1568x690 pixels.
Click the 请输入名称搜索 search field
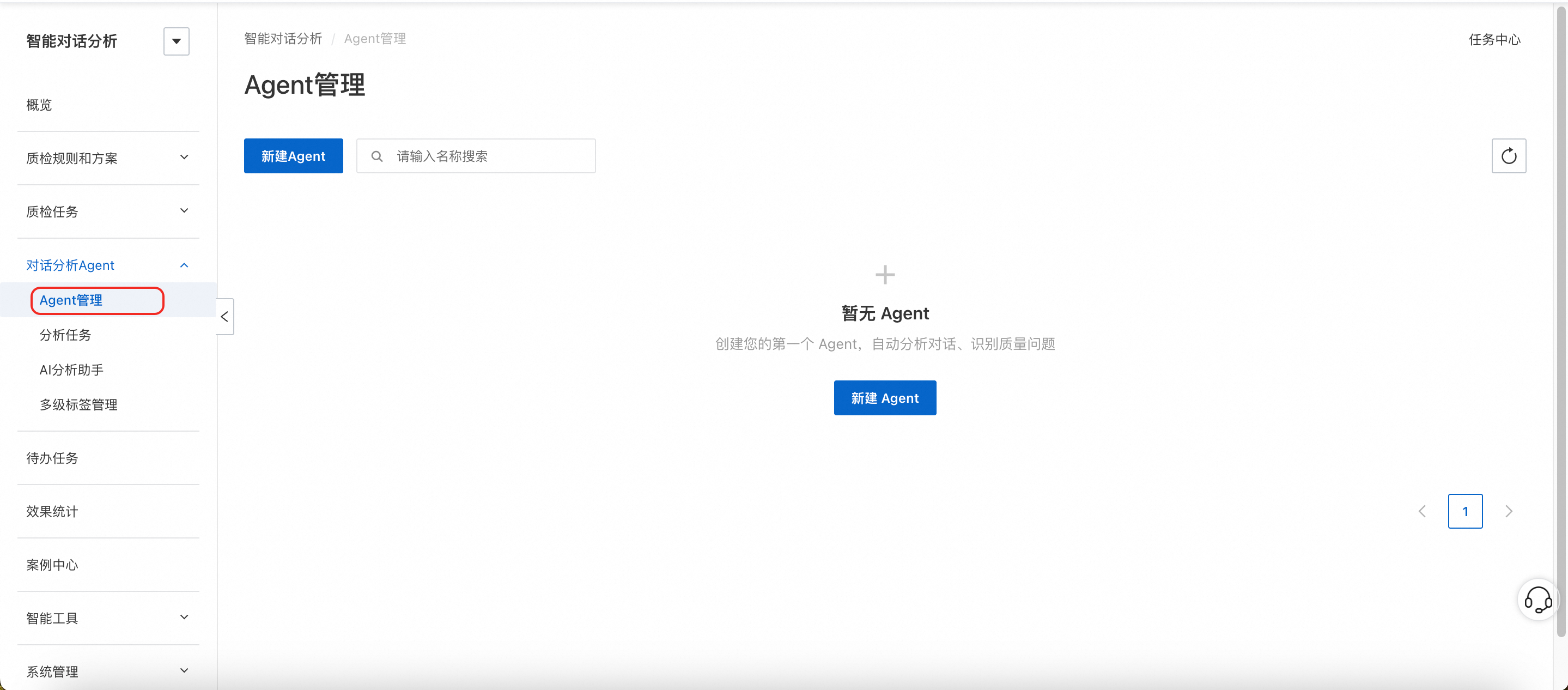click(476, 156)
